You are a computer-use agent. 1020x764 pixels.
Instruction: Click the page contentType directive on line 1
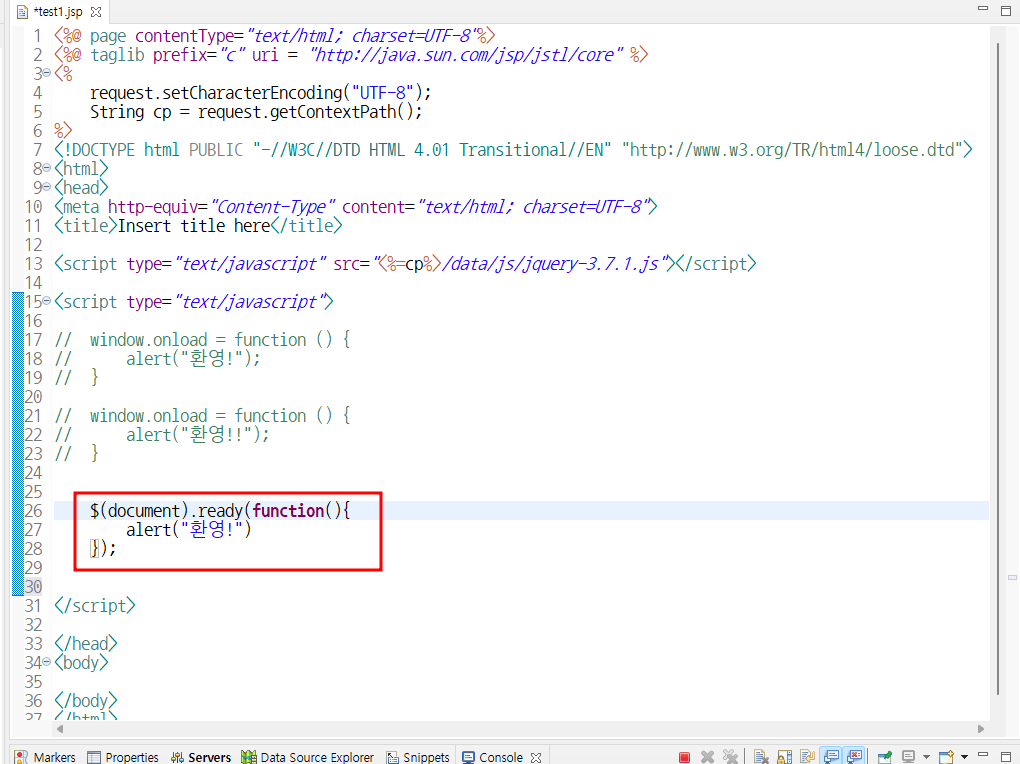coord(275,36)
